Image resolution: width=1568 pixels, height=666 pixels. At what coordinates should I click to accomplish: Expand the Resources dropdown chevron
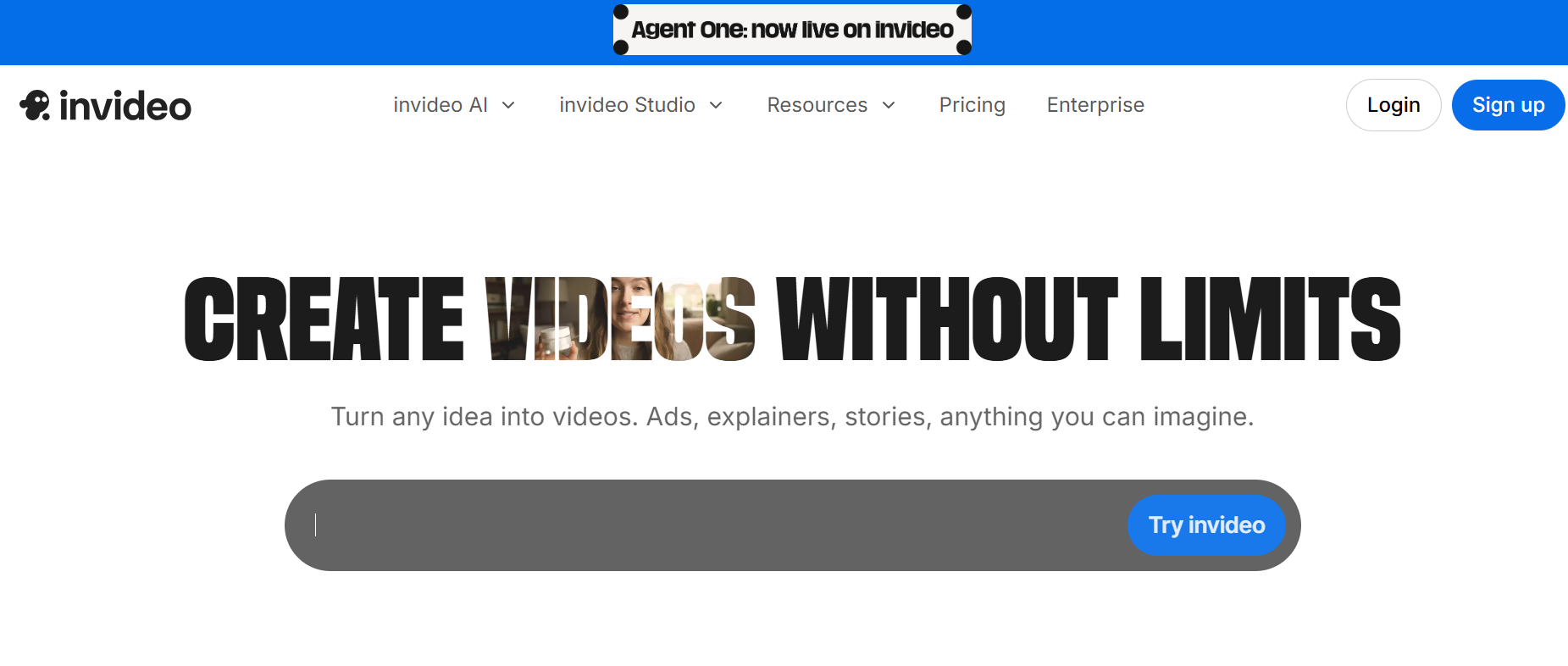pos(889,105)
